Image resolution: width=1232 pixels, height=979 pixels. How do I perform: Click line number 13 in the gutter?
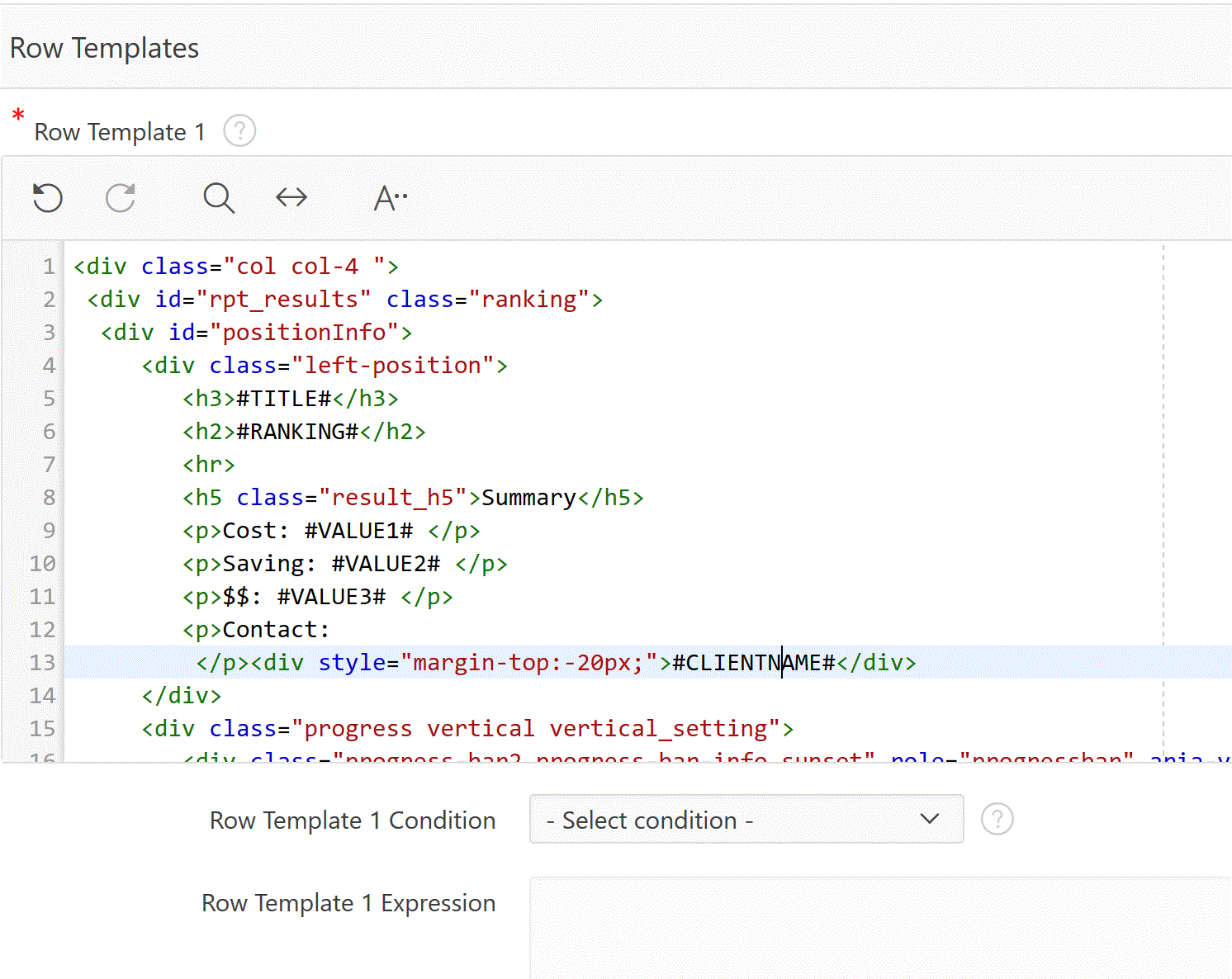43,663
